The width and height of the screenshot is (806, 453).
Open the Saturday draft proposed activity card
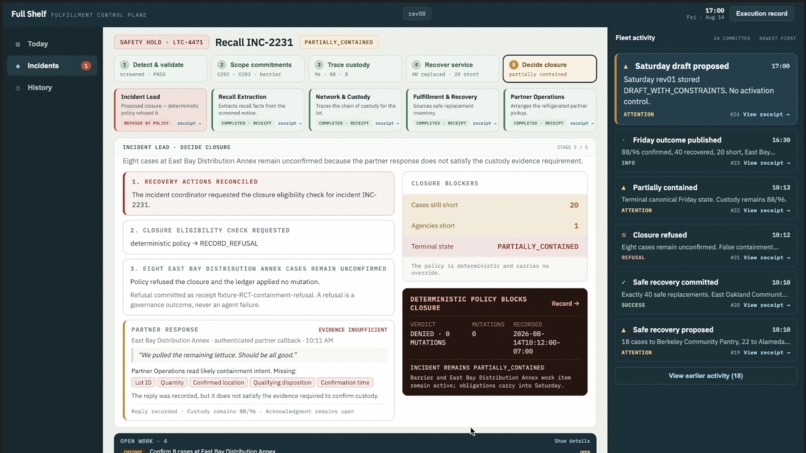pos(706,89)
